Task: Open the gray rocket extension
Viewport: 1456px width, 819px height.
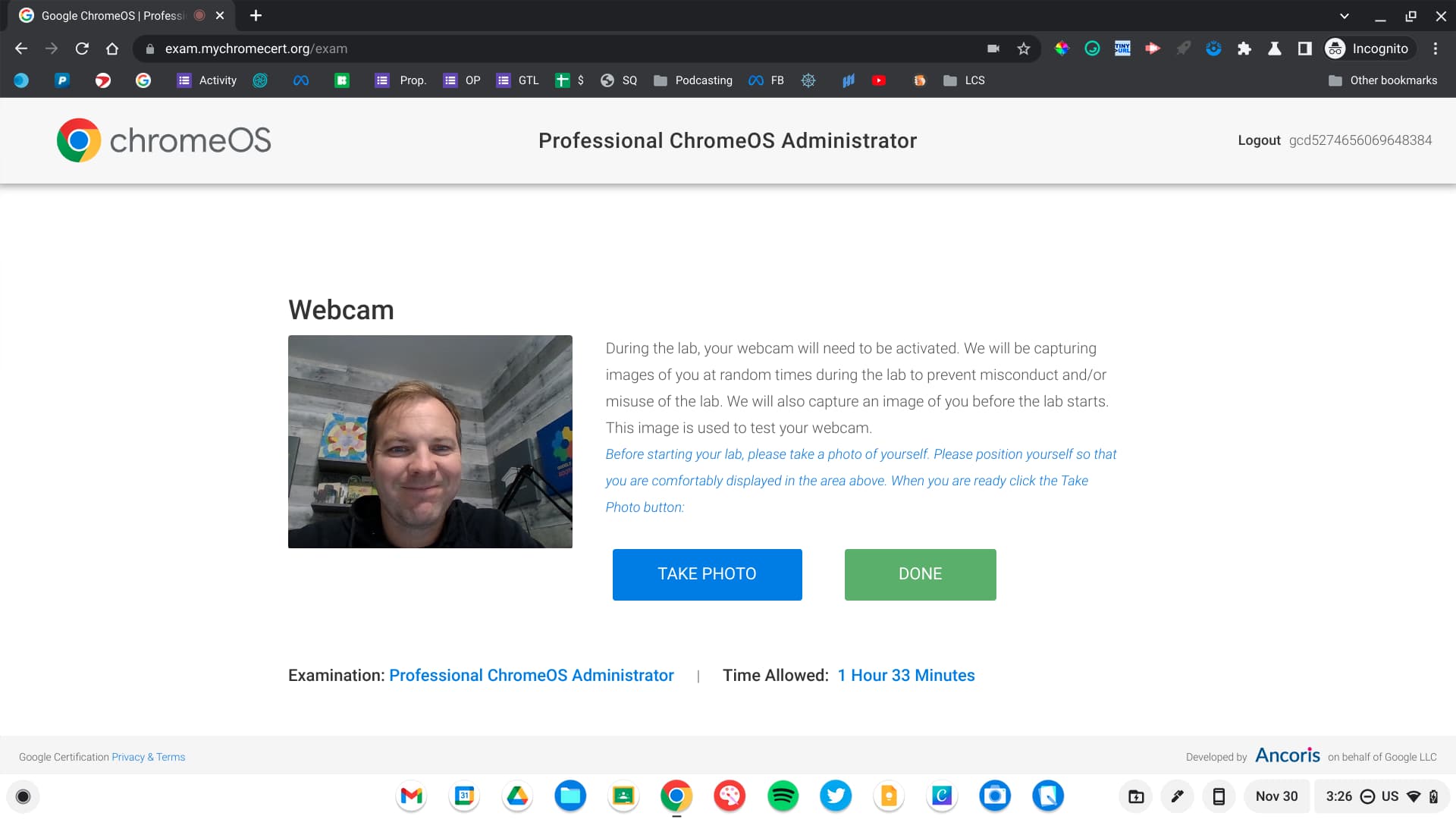Action: point(1183,49)
